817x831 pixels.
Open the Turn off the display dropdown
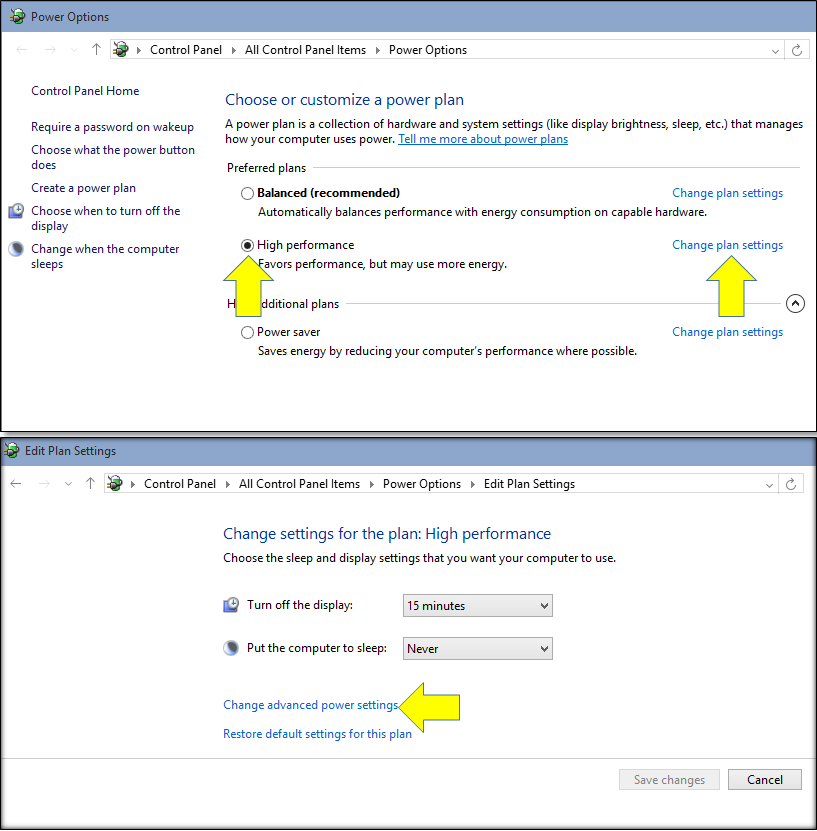(x=477, y=605)
